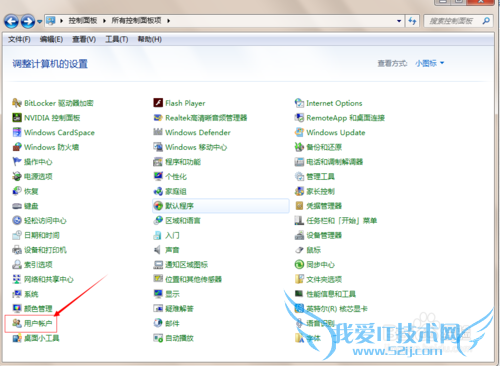Open Flash Player settings item

179,103
